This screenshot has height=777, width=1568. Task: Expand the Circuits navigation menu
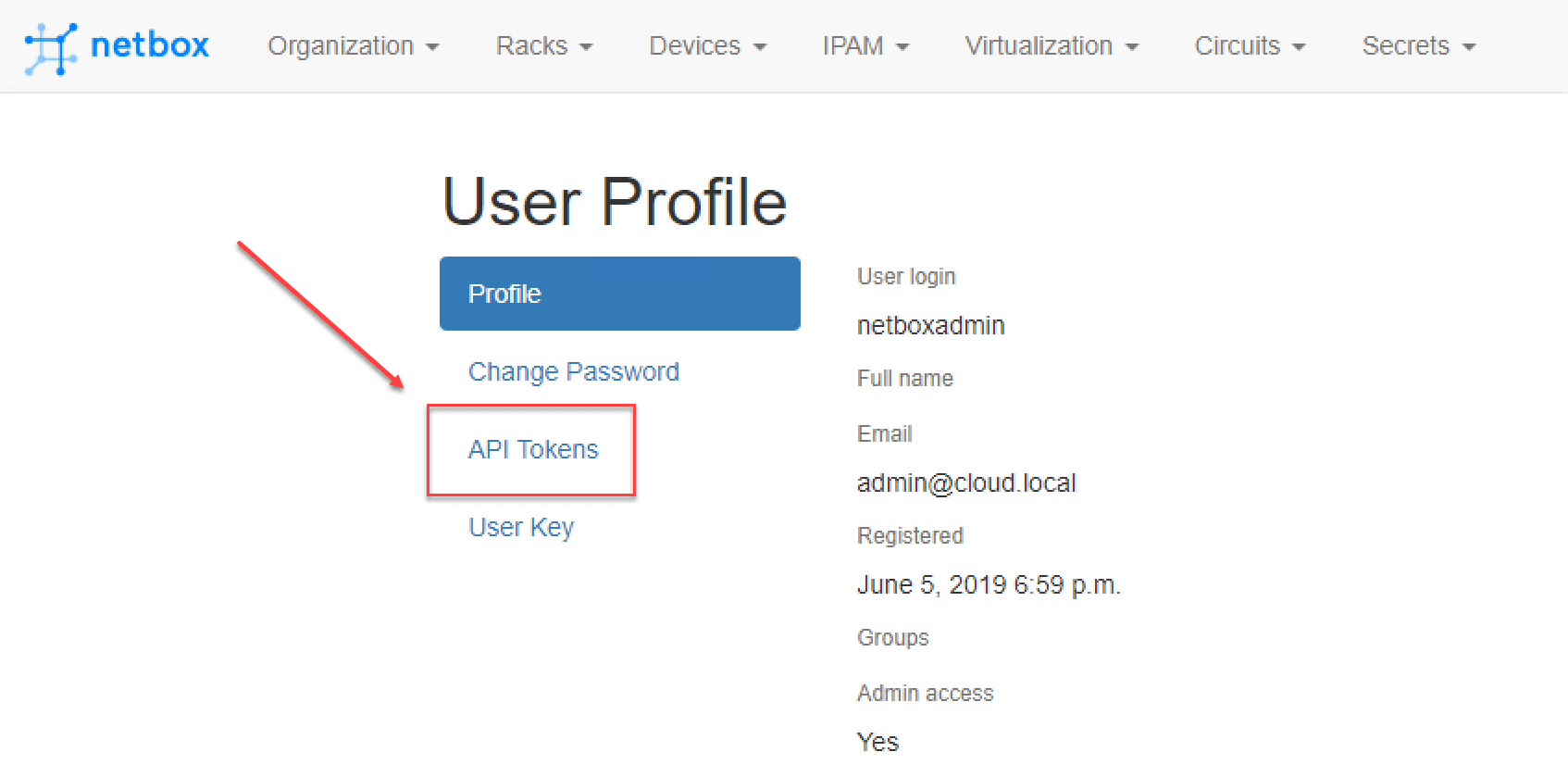click(1250, 46)
